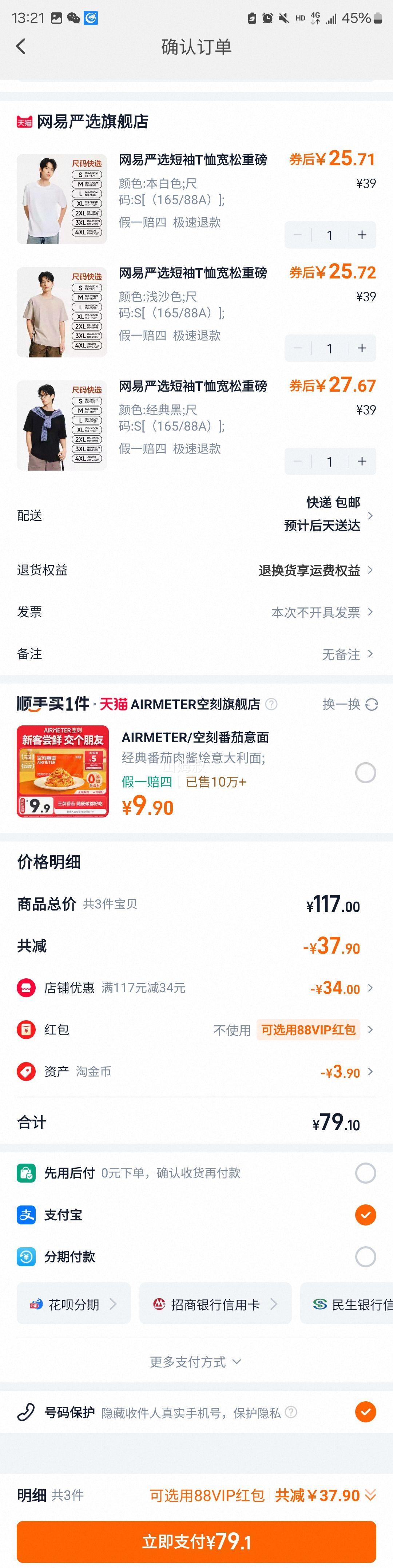The image size is (393, 1568).
Task: Tap the 支付宝 Alipay logo icon
Action: 26,1215
